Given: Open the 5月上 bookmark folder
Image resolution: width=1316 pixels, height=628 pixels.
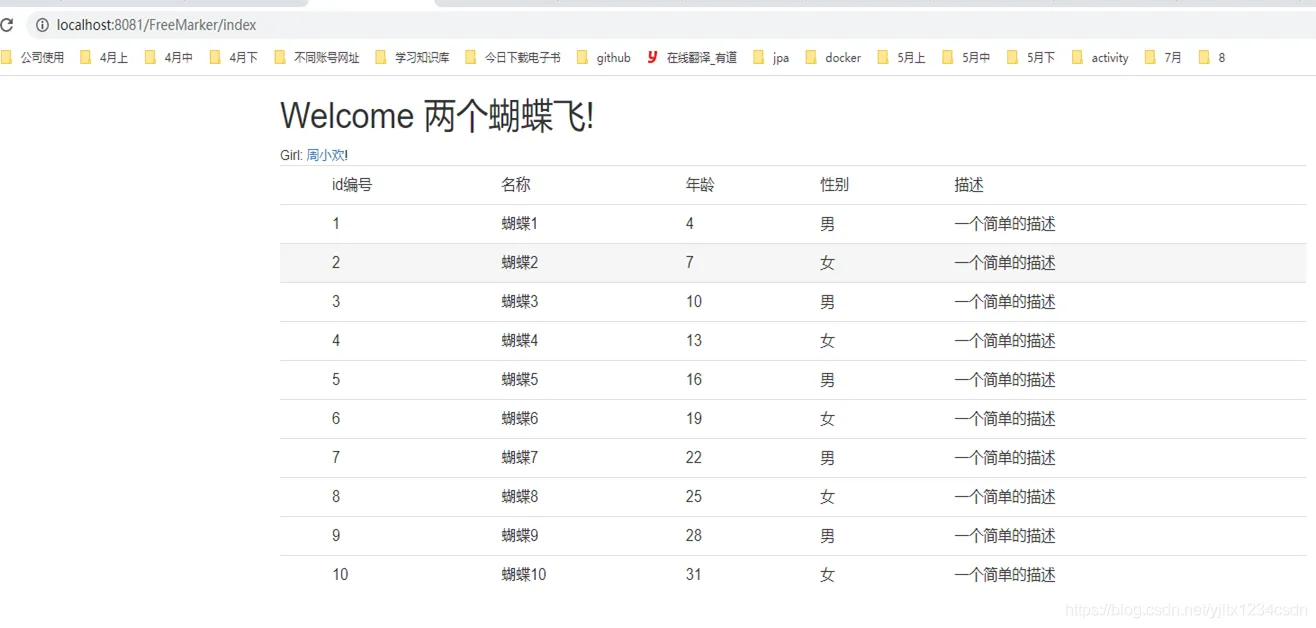Looking at the screenshot, I should coord(901,58).
